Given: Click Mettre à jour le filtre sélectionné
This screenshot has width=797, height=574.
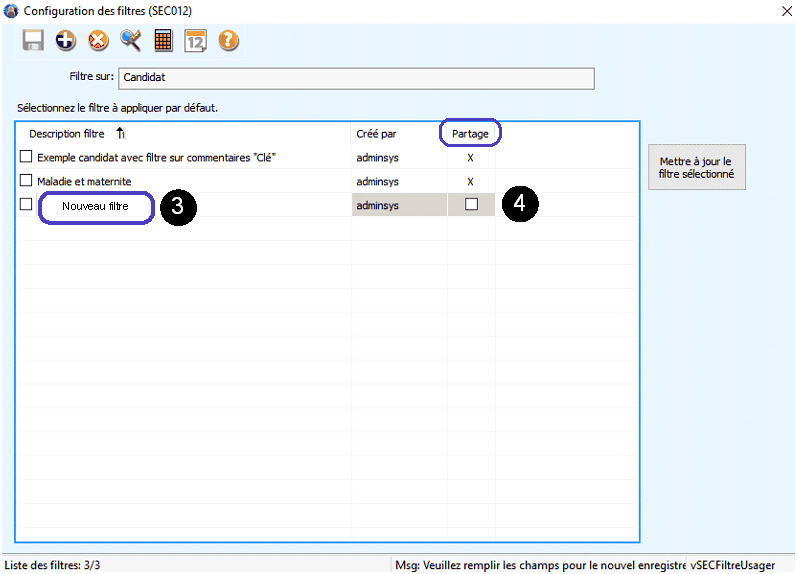Looking at the screenshot, I should tap(695, 167).
